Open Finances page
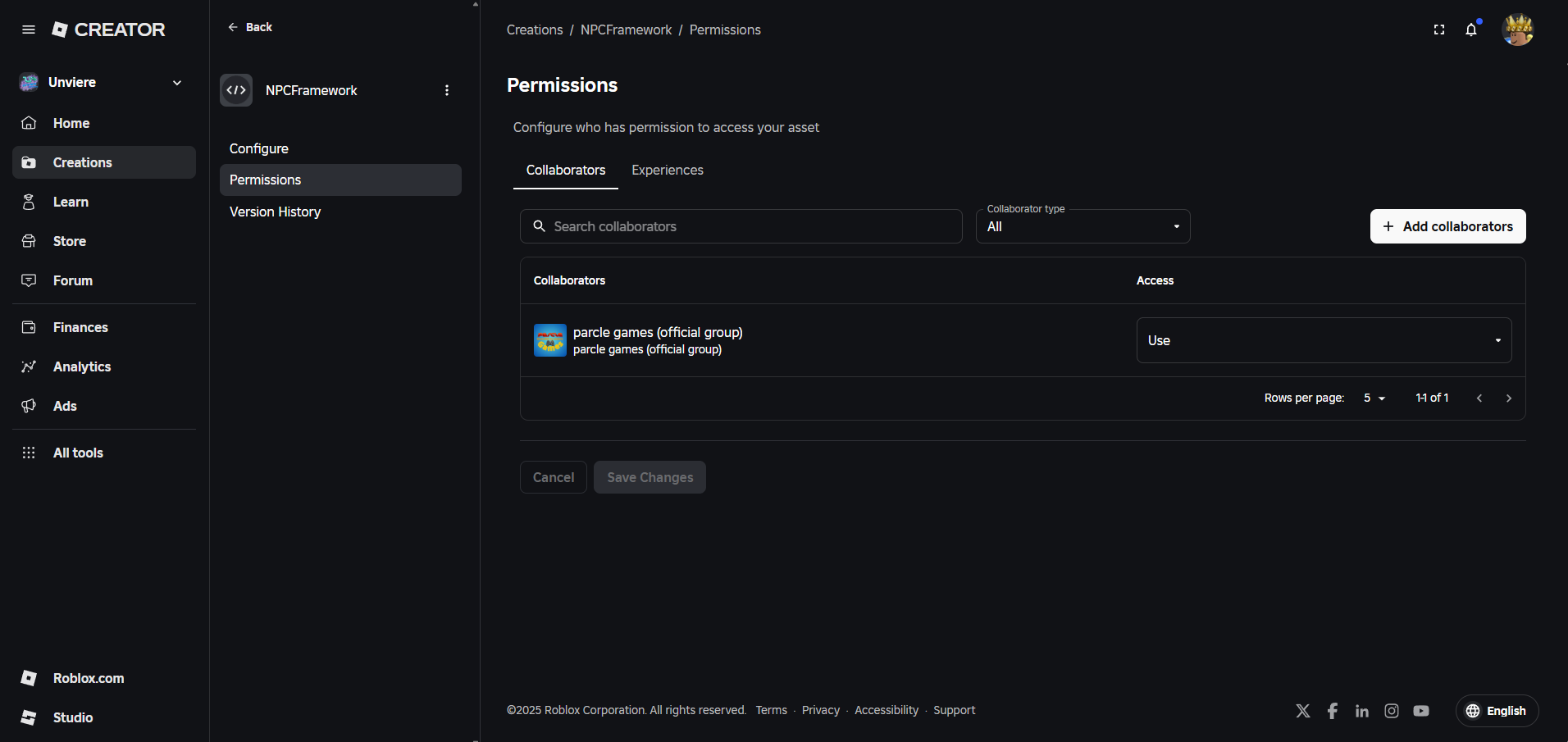This screenshot has width=1568, height=742. (104, 327)
